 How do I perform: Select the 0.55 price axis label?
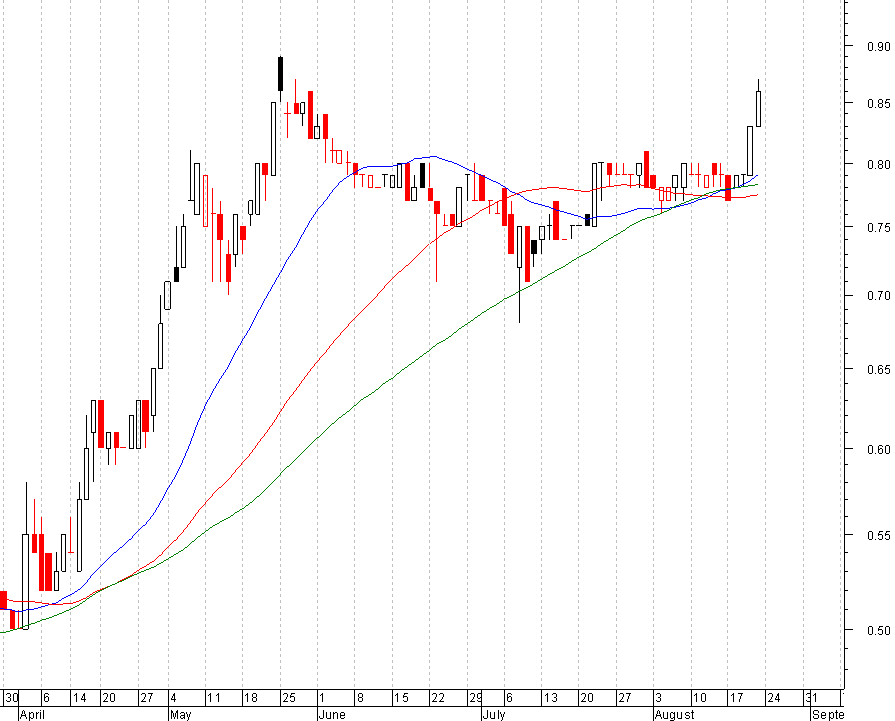coord(878,535)
